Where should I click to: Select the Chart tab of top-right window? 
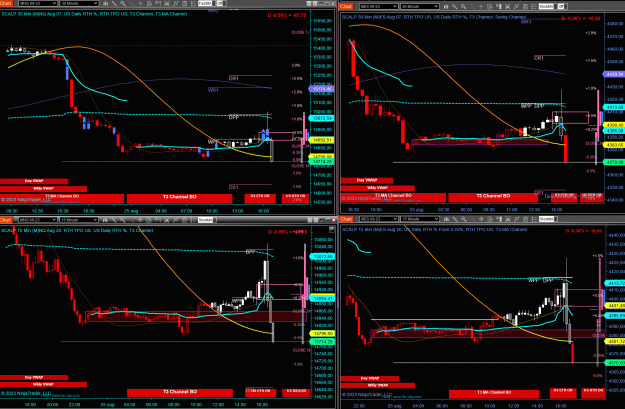pos(346,6)
